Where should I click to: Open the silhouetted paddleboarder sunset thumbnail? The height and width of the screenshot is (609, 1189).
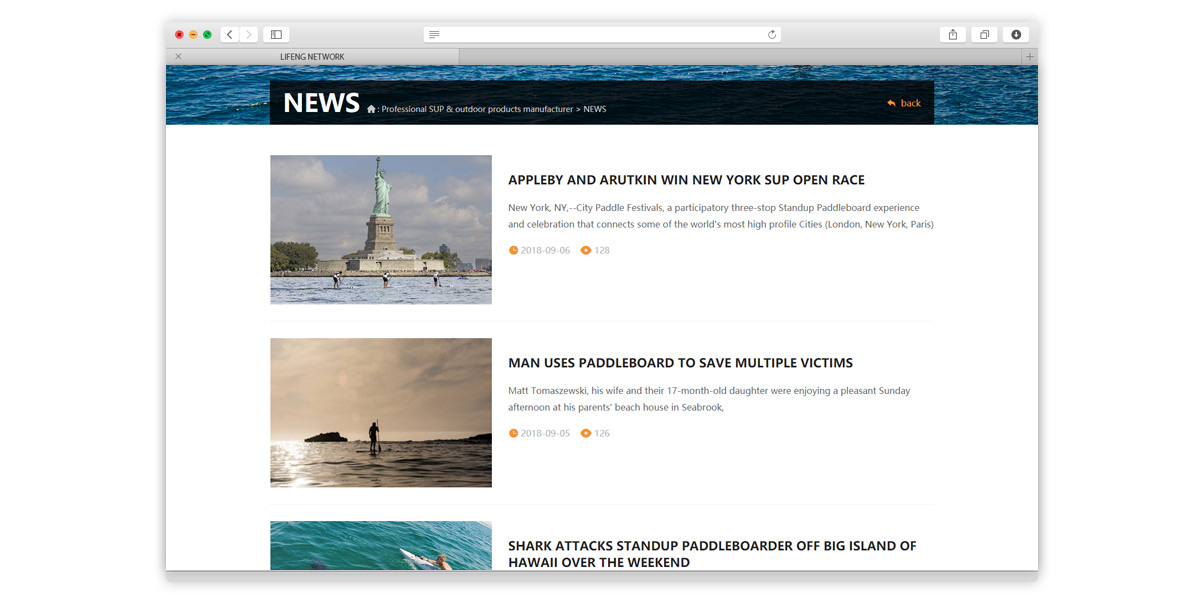pyautogui.click(x=381, y=413)
